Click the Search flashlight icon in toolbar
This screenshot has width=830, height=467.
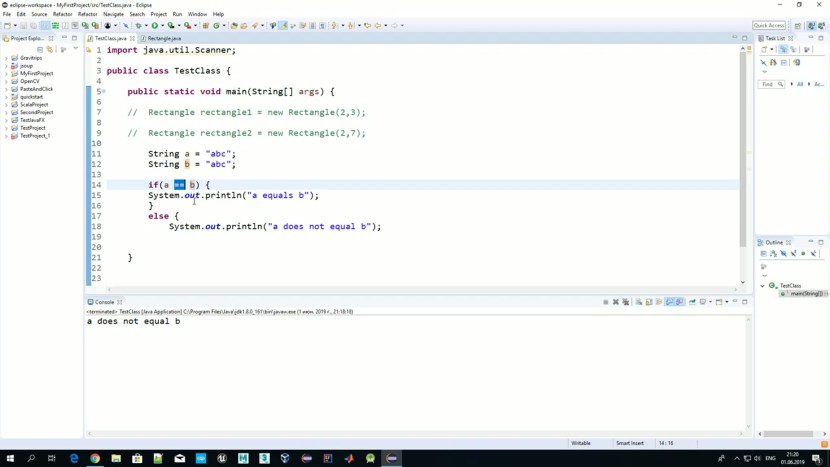click(x=255, y=25)
